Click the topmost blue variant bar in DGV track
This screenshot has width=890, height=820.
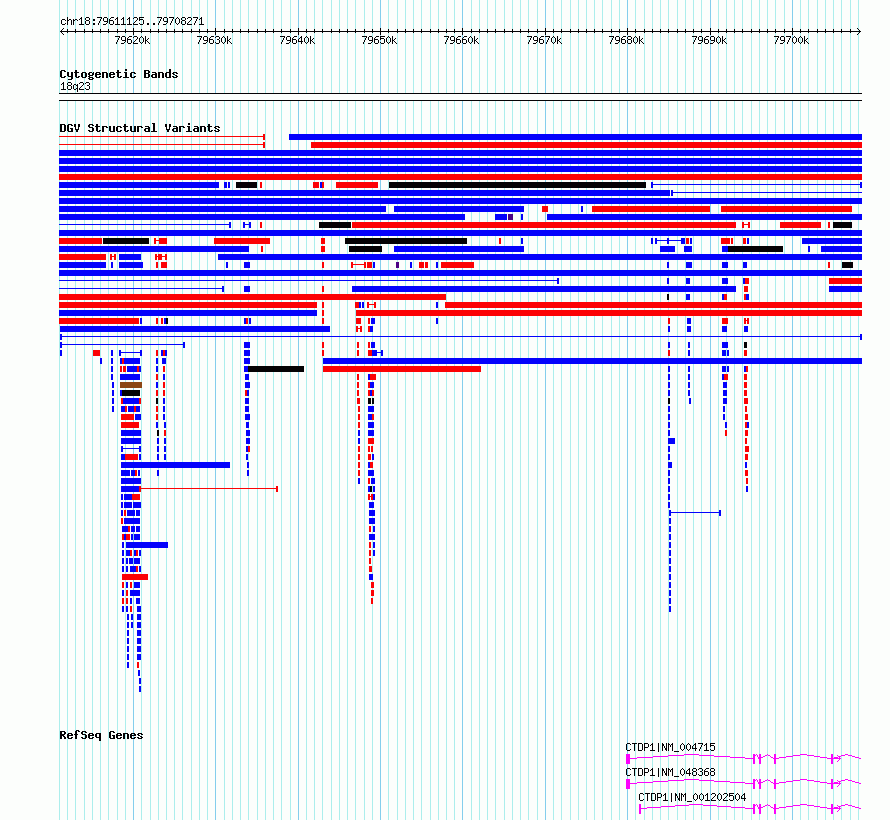point(576,137)
